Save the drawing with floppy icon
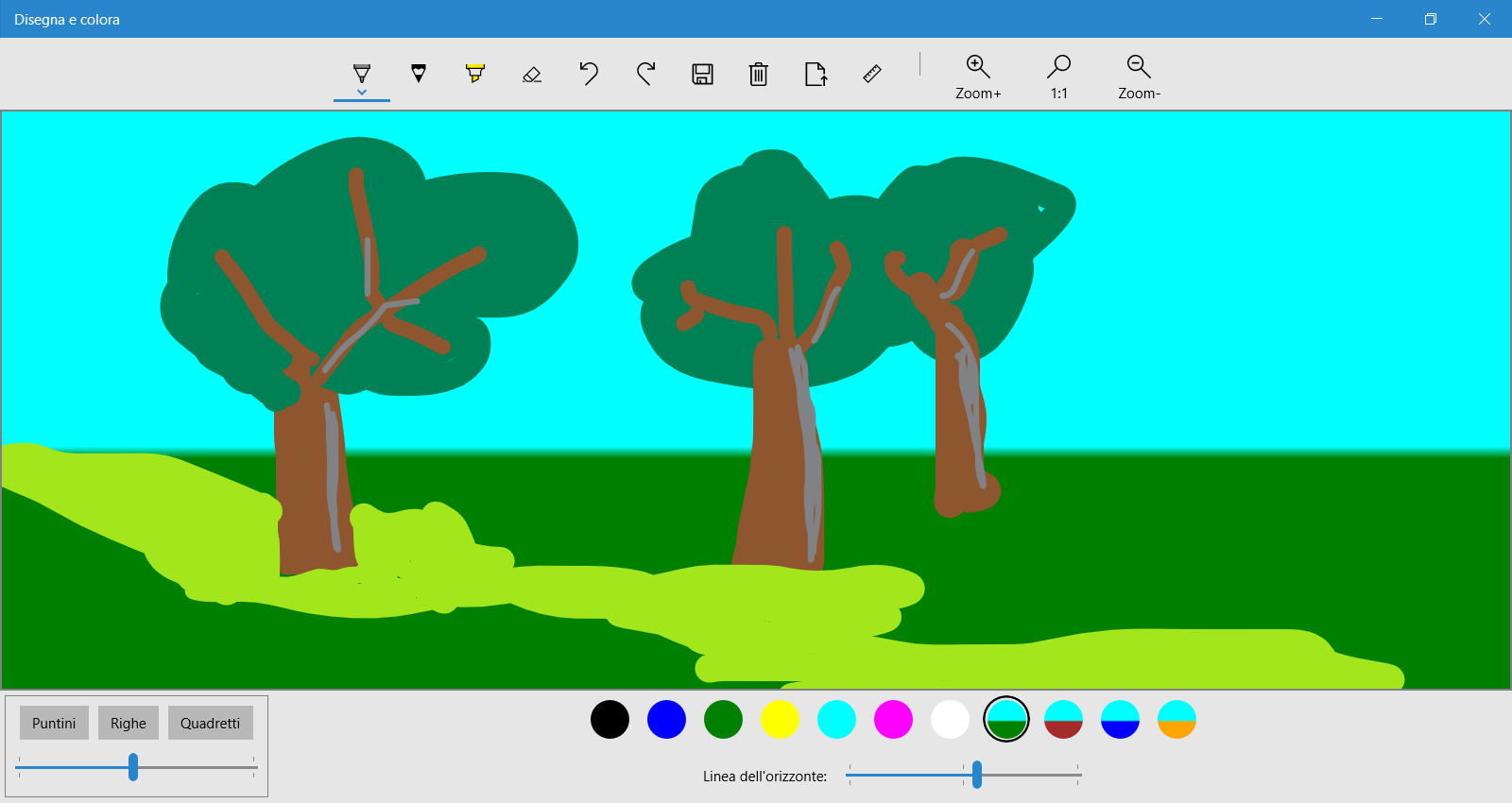1512x803 pixels. [702, 74]
